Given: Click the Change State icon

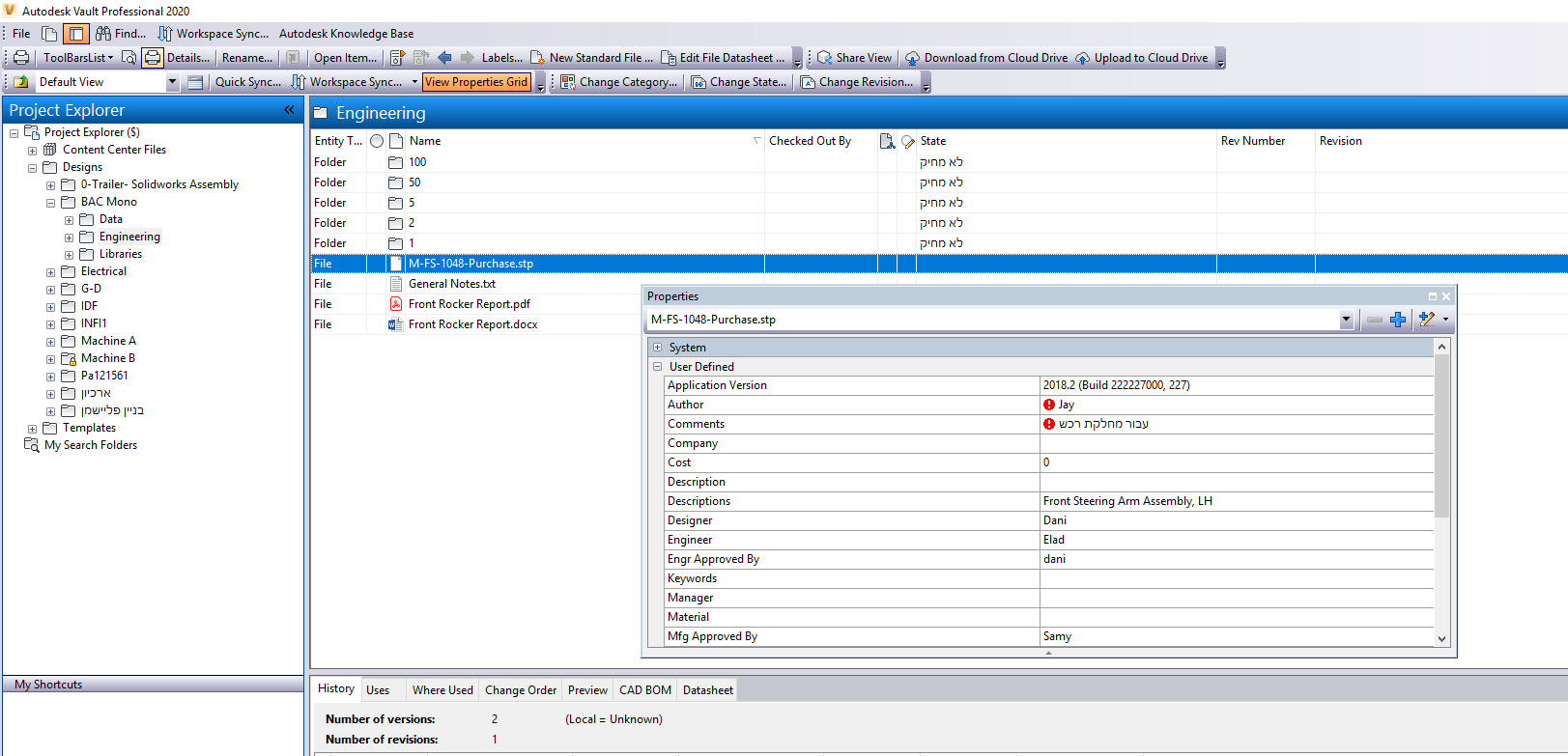Looking at the screenshot, I should click(x=698, y=82).
